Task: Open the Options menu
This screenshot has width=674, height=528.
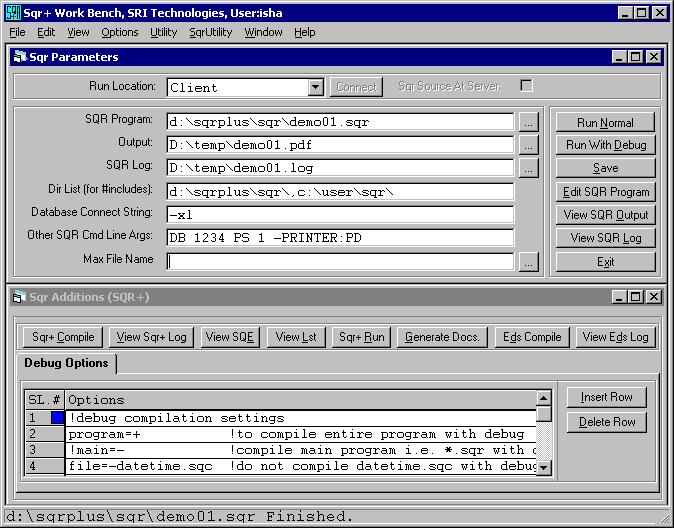Action: pos(120,32)
